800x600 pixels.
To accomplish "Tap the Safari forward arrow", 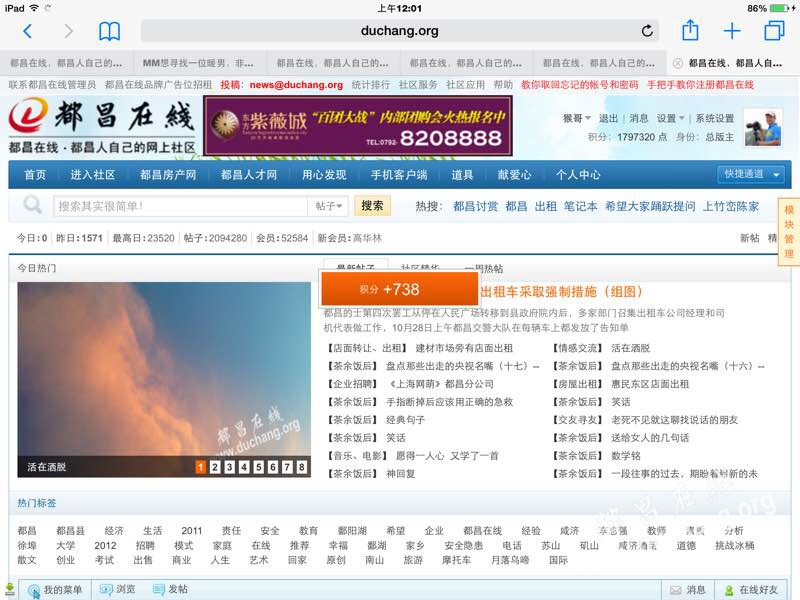I will coord(68,31).
